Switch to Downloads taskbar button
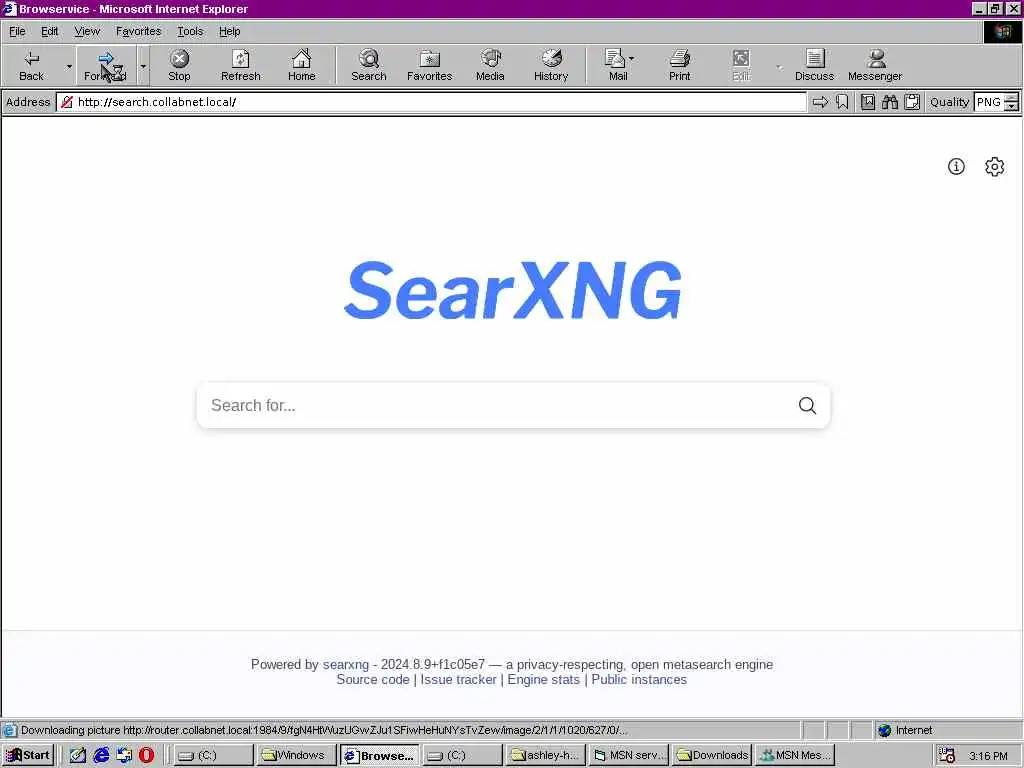Image resolution: width=1024 pixels, height=768 pixels. pos(712,756)
